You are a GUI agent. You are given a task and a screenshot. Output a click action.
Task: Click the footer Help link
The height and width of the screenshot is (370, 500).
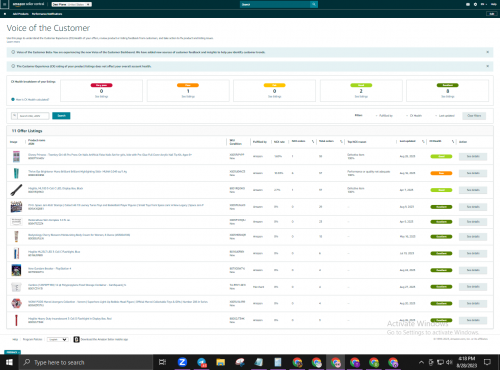[x=15, y=339]
